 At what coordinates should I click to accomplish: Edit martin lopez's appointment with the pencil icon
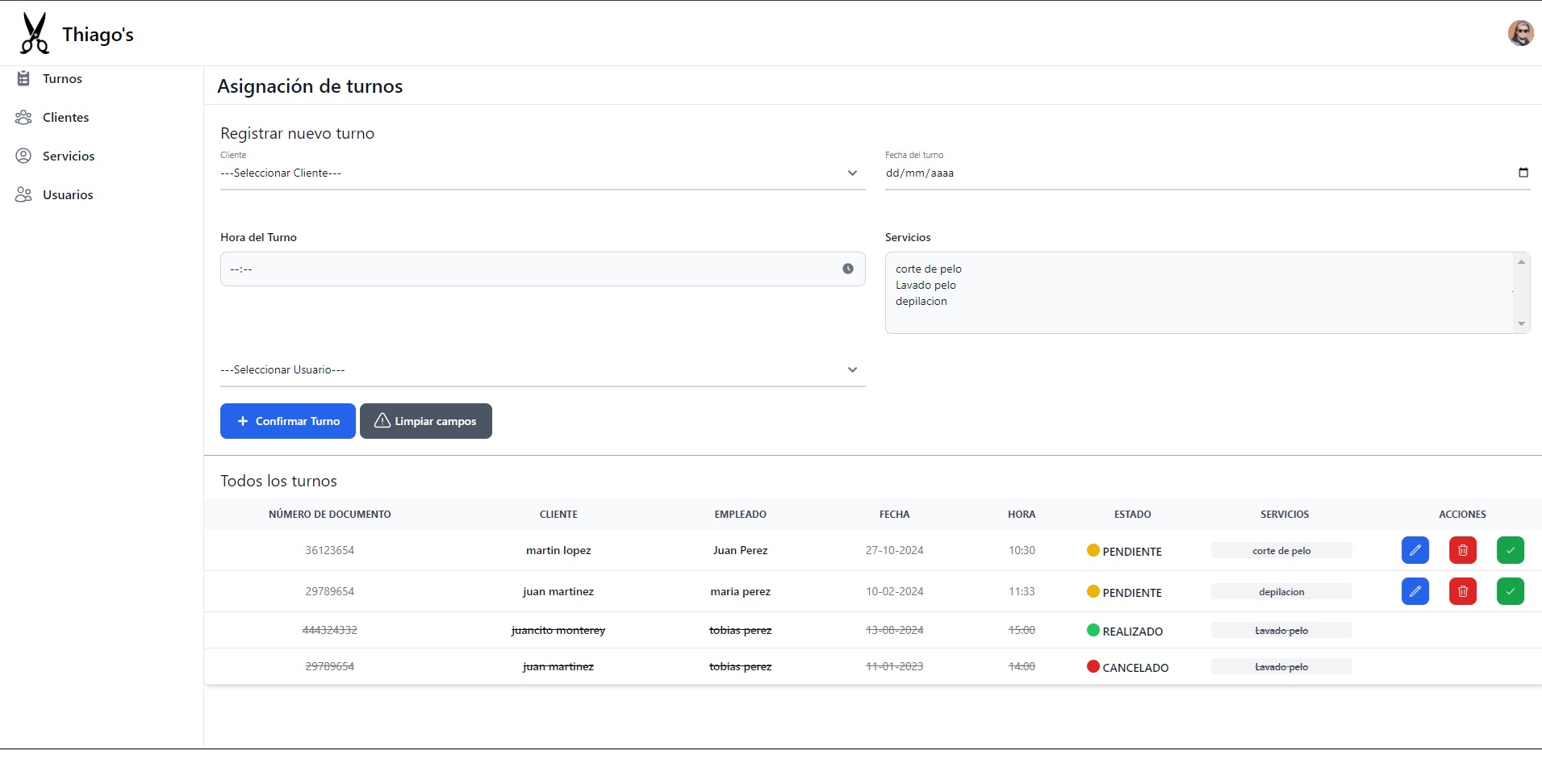click(1415, 550)
